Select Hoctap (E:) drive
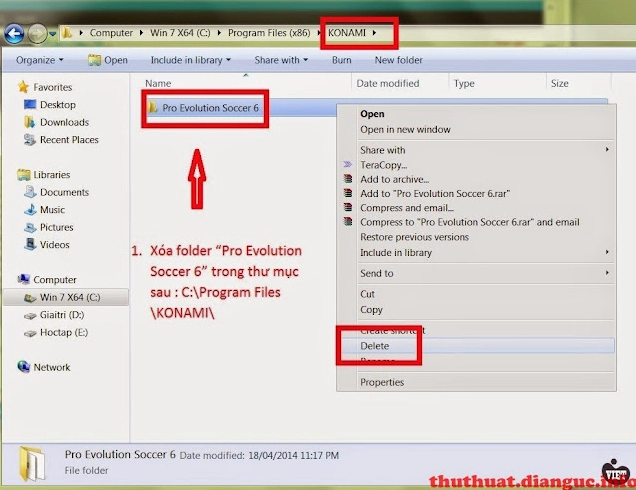The height and width of the screenshot is (490, 636). [x=64, y=333]
